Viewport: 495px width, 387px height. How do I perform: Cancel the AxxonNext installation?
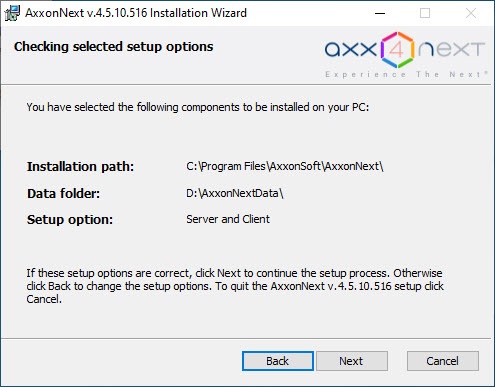point(443,361)
